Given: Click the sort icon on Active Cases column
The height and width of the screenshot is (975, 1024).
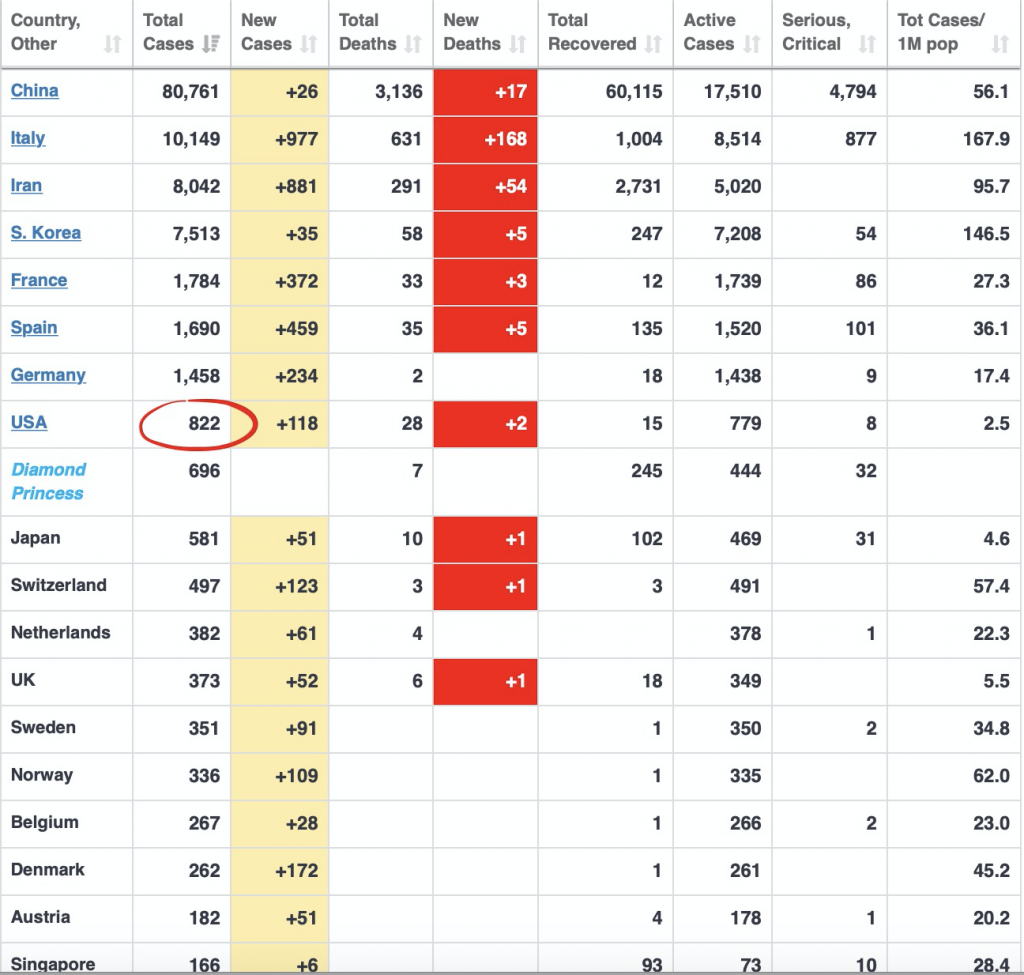Looking at the screenshot, I should pyautogui.click(x=751, y=45).
